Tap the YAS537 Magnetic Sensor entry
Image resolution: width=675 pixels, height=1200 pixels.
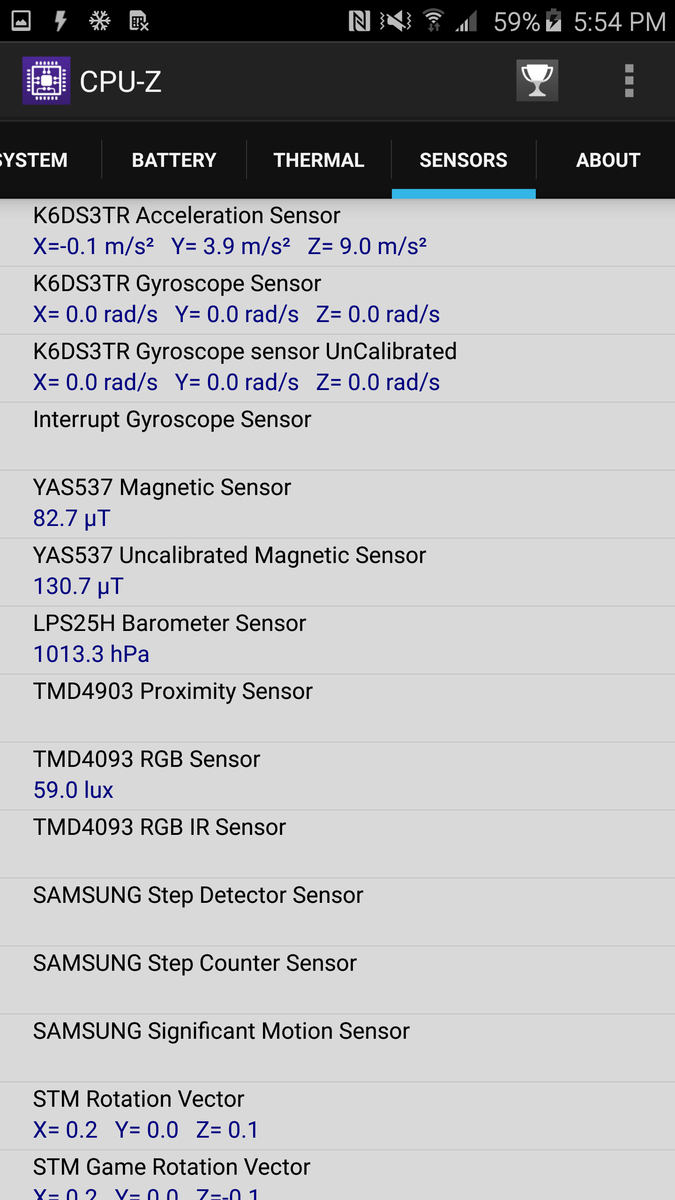[x=337, y=504]
